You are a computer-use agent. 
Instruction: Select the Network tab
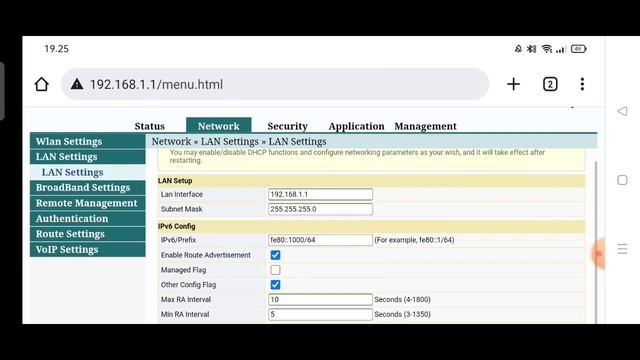click(x=219, y=126)
